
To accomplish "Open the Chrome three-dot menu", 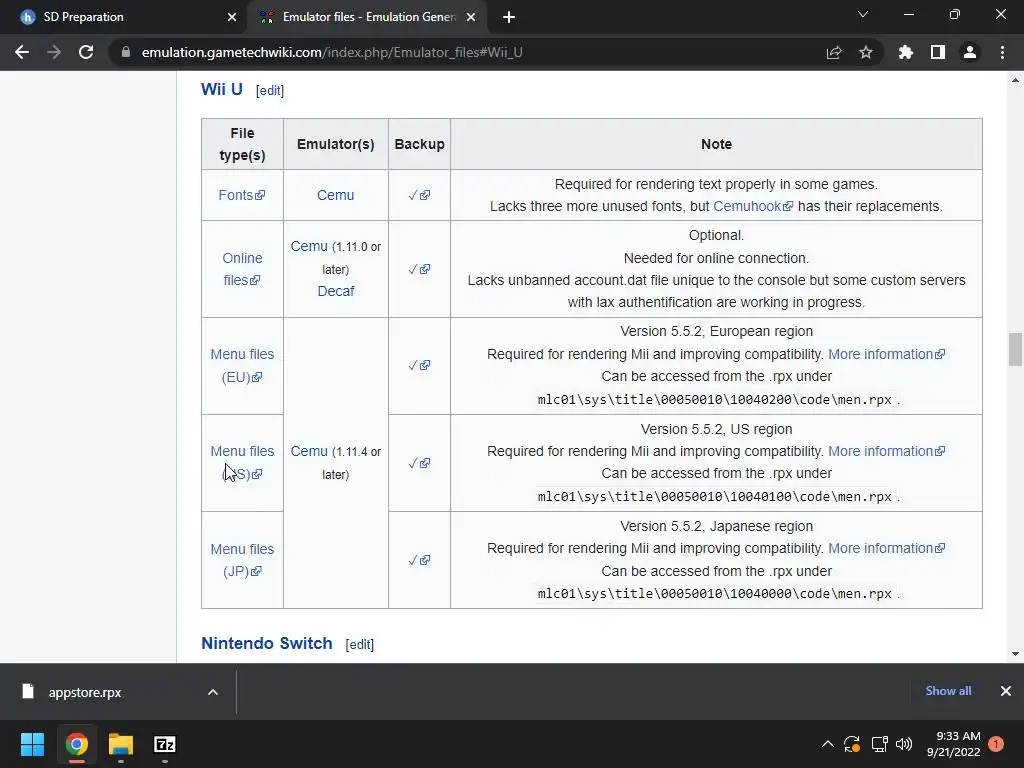I will coord(1002,52).
